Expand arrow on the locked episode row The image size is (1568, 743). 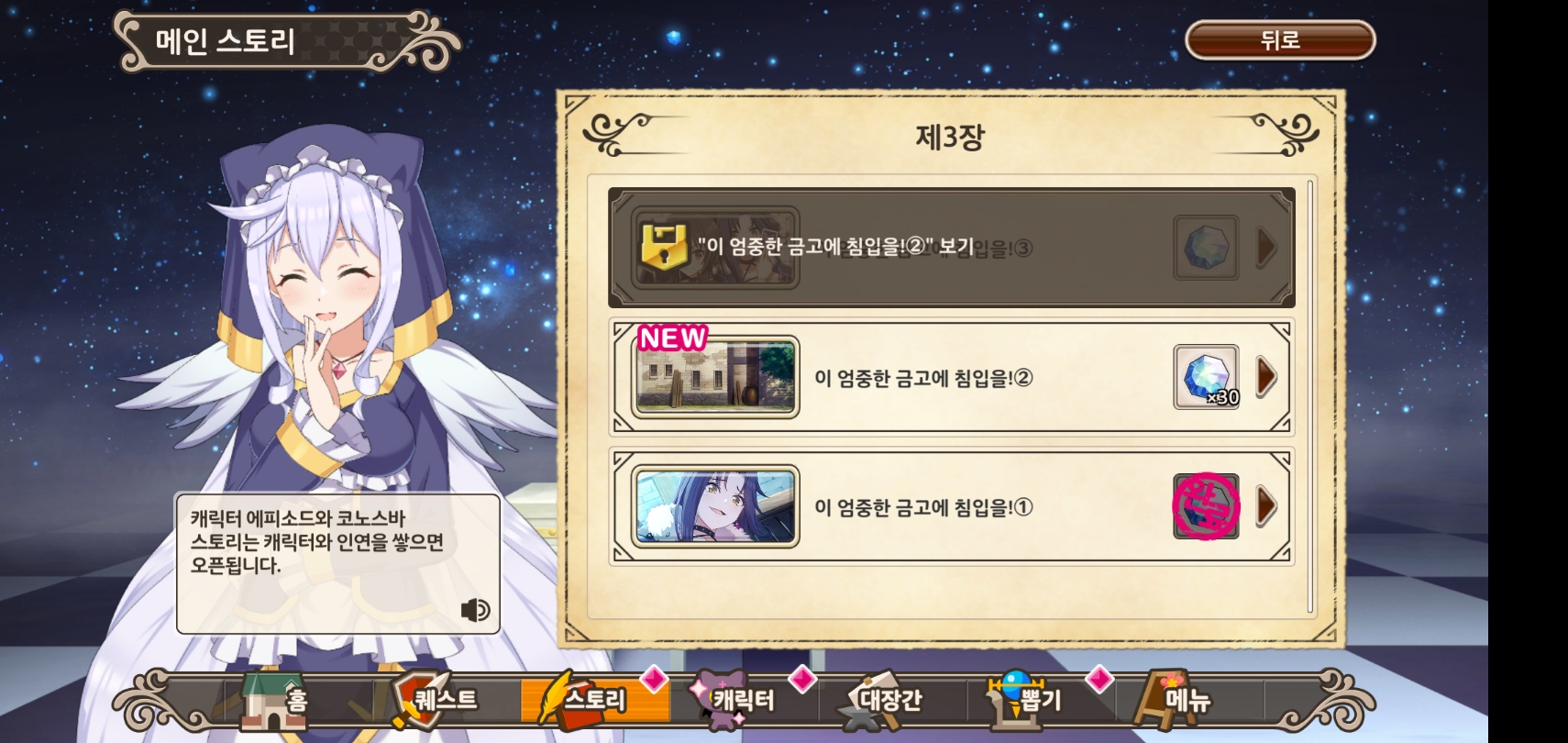(x=1266, y=248)
